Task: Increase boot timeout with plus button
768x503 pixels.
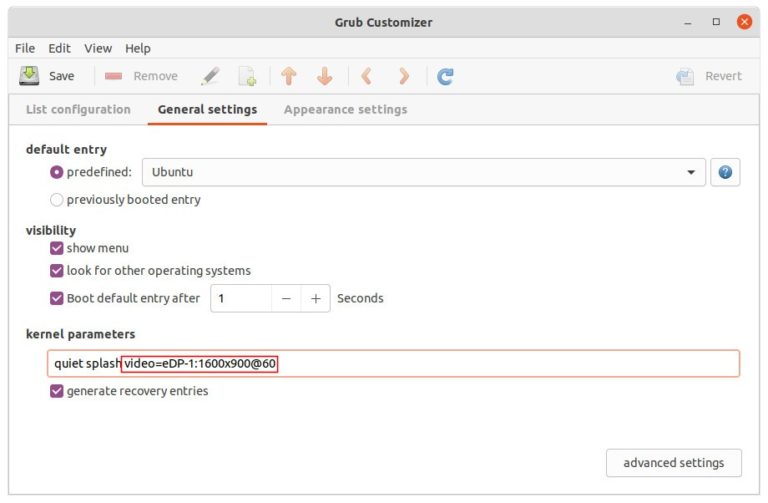Action: click(316, 298)
